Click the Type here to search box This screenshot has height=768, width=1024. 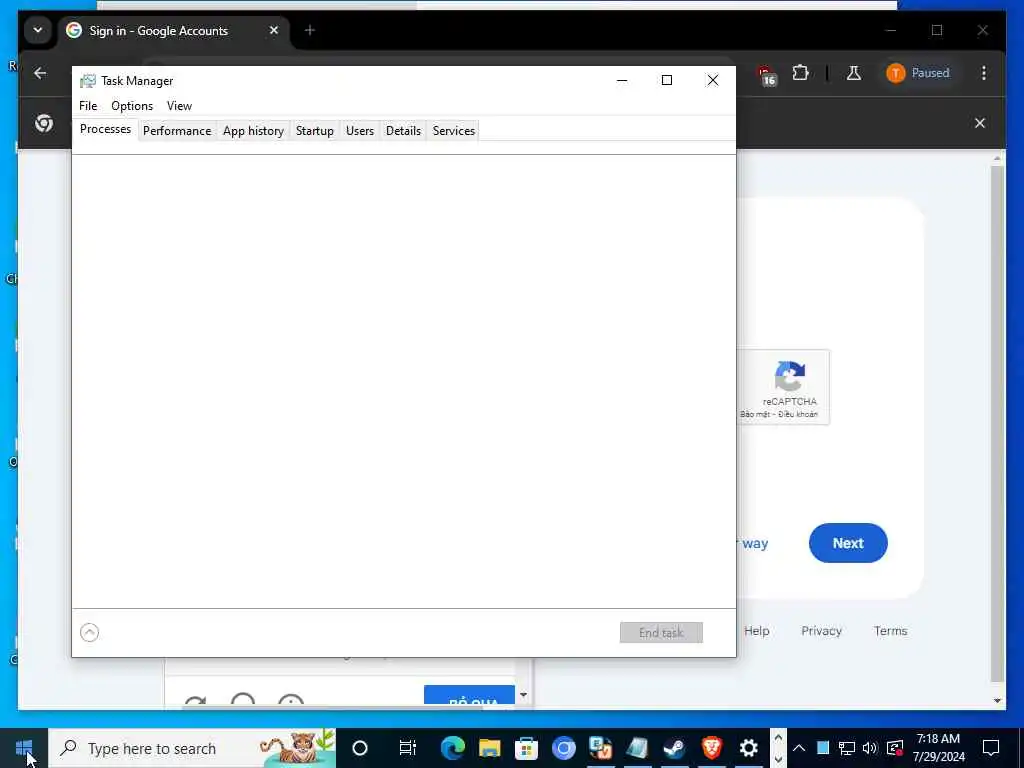click(192, 748)
